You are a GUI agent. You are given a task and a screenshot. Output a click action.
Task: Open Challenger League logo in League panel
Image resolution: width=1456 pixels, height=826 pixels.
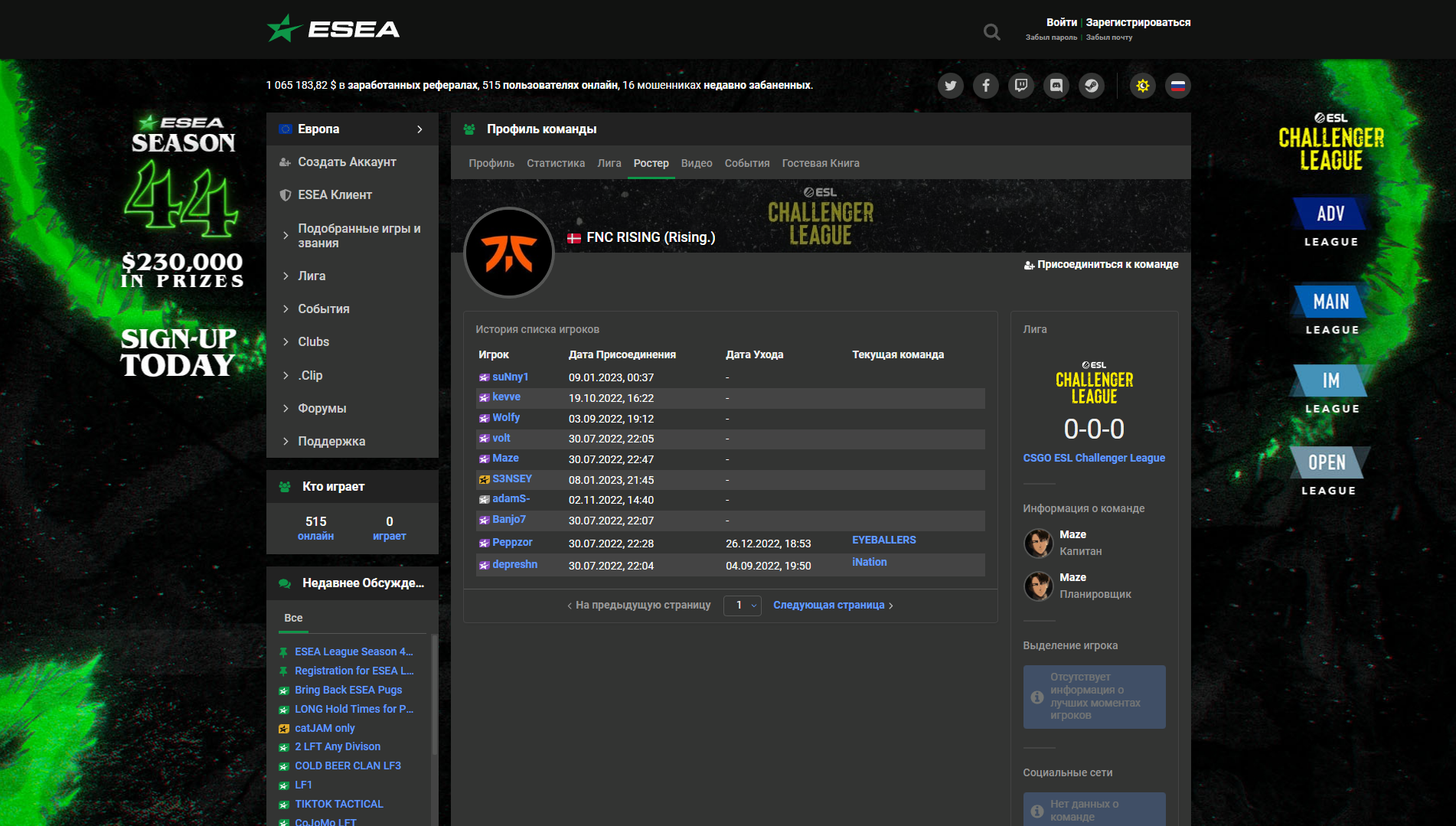click(x=1094, y=383)
